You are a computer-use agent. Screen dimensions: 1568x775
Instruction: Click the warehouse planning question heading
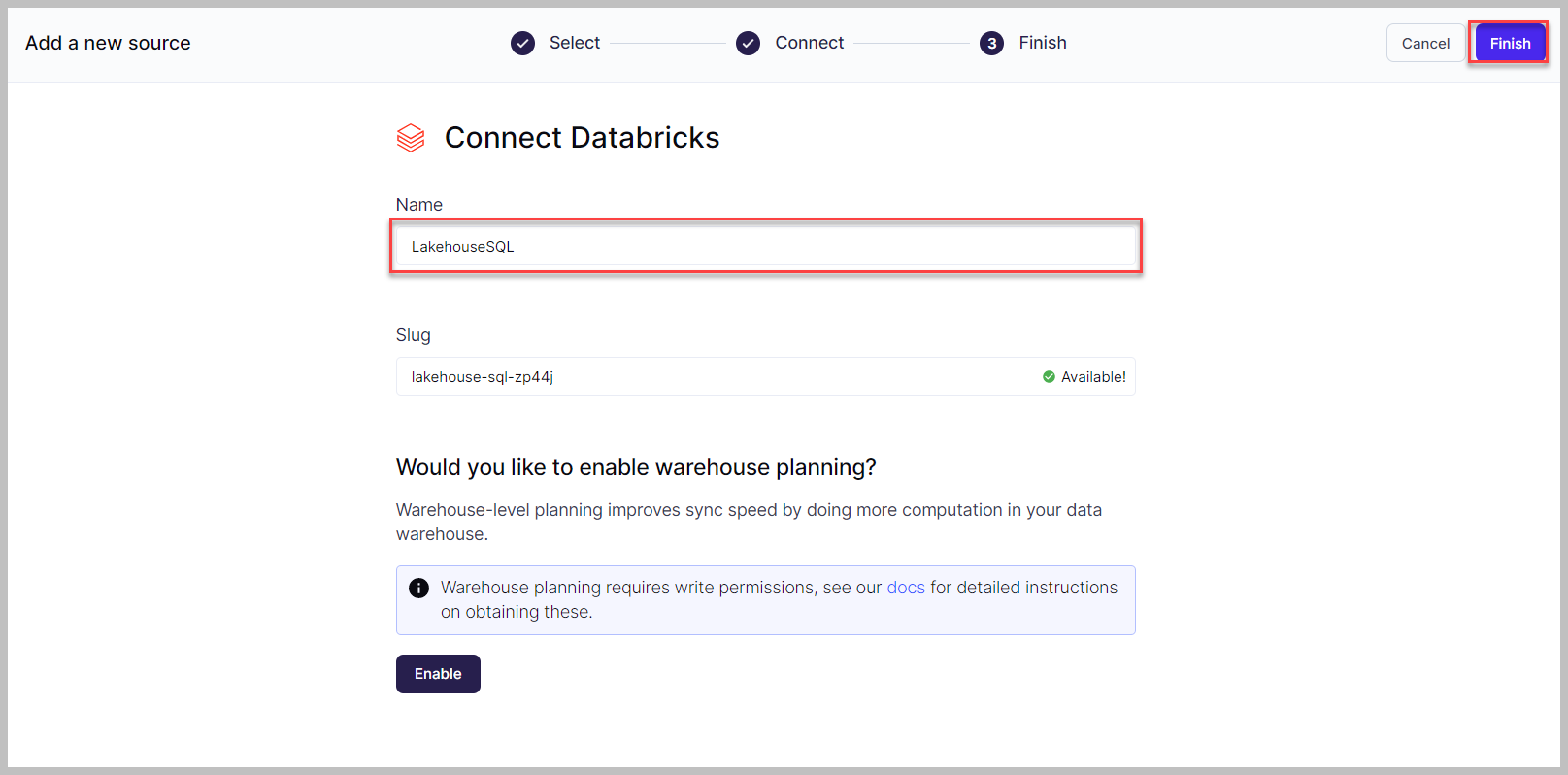click(635, 467)
